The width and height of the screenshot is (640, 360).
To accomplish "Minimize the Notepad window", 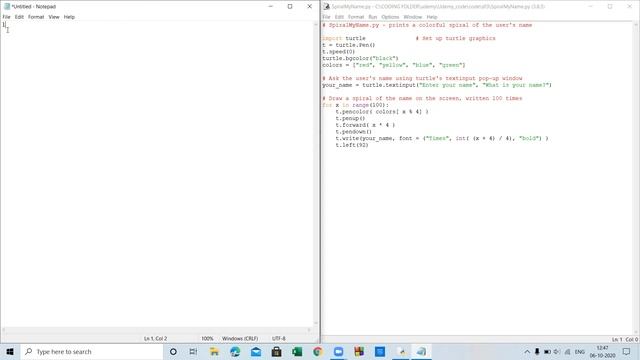I will (270, 7).
